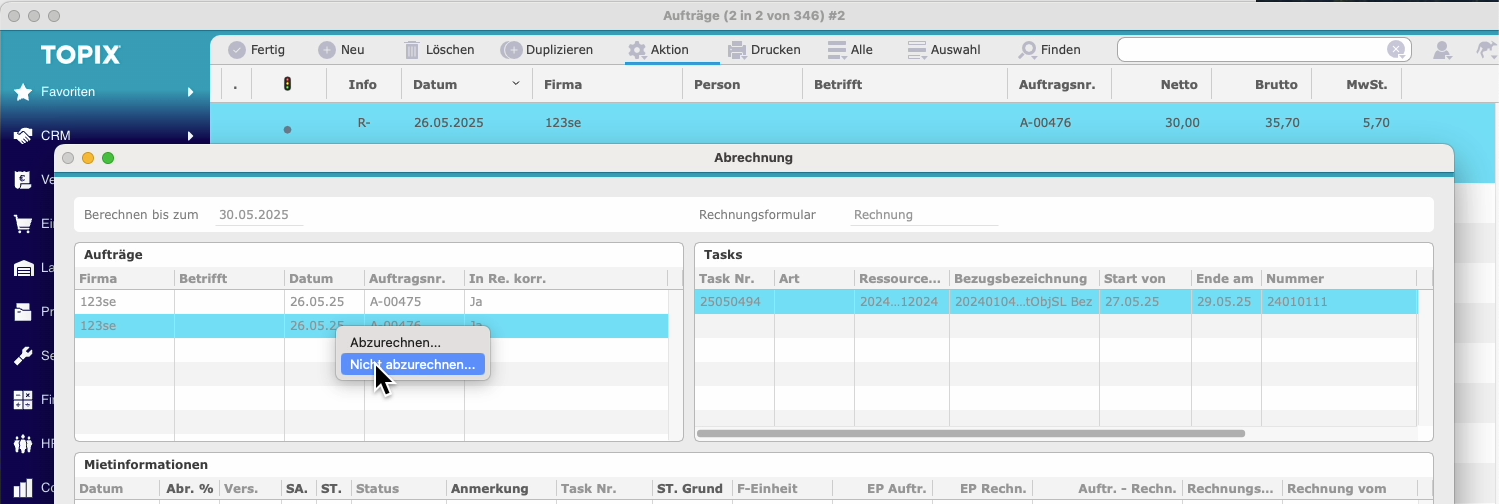The image size is (1499, 504).
Task: Select task 25050494 in Tasks table
Action: click(1056, 302)
